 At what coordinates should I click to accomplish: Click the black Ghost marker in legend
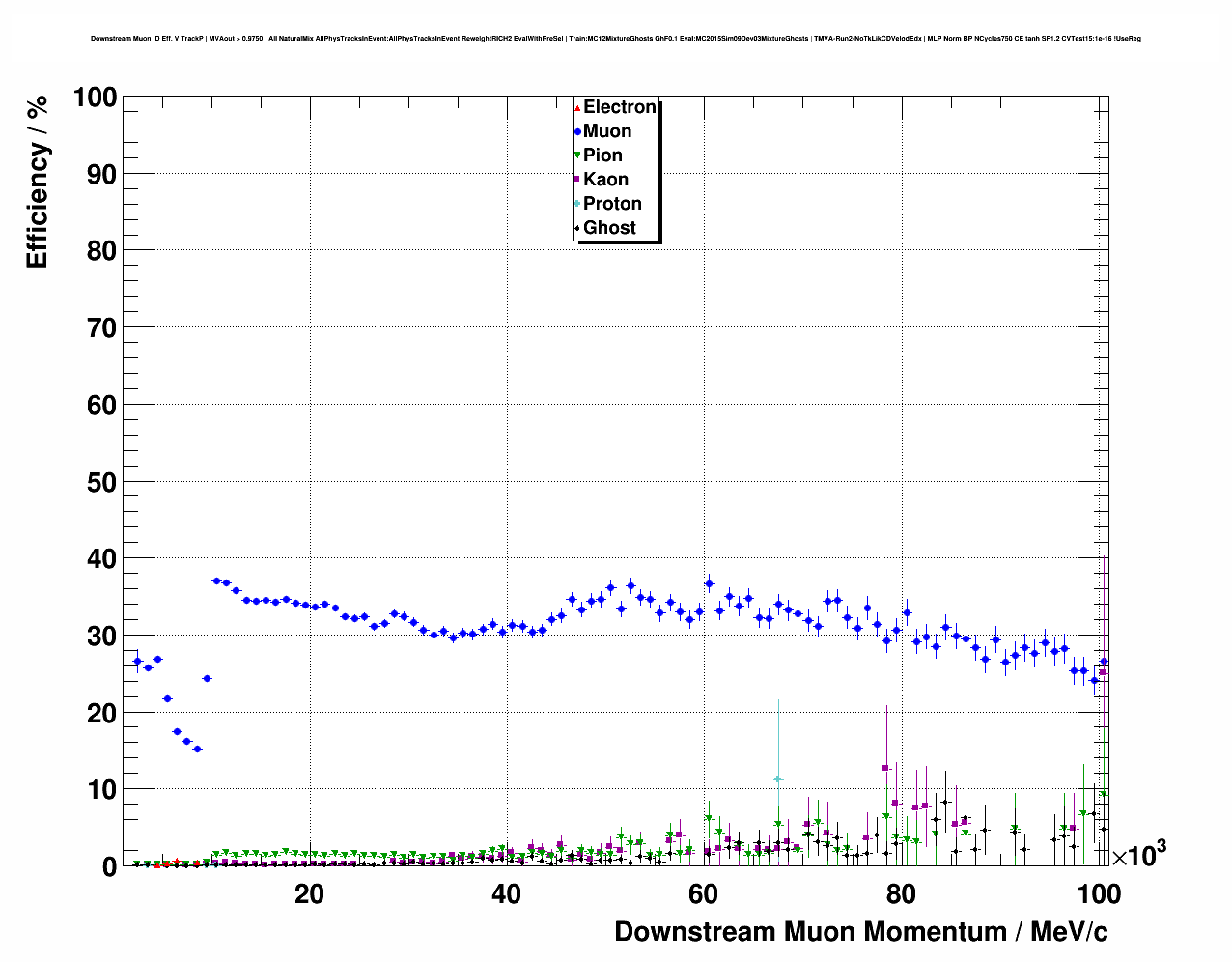click(577, 228)
